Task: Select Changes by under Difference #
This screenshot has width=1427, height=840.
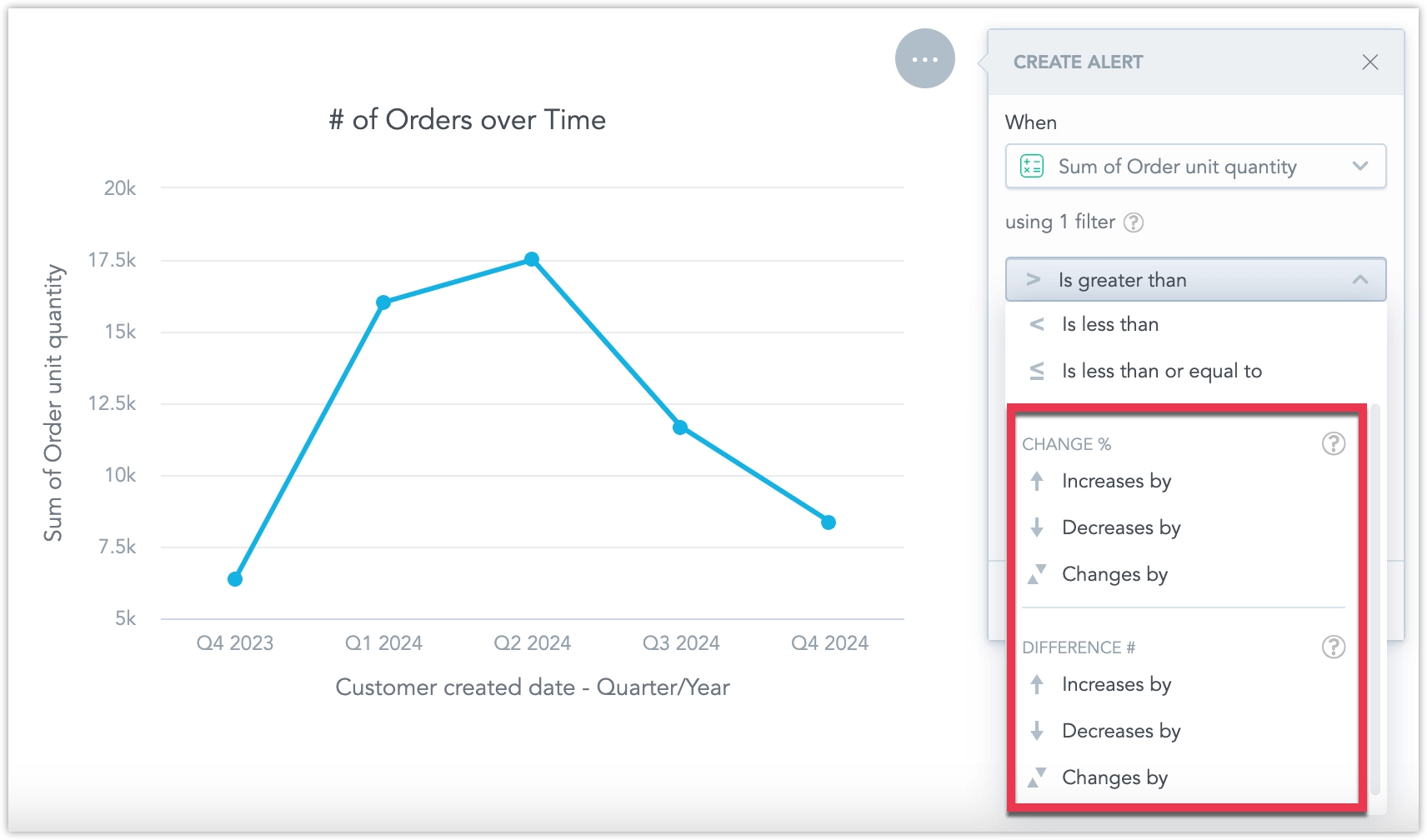Action: coord(1184,777)
